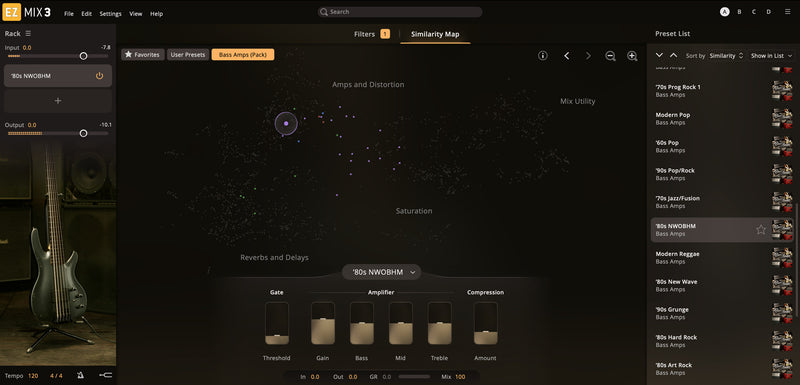
Task: Click the '90s Grunge pack thumbnail
Action: 783,313
